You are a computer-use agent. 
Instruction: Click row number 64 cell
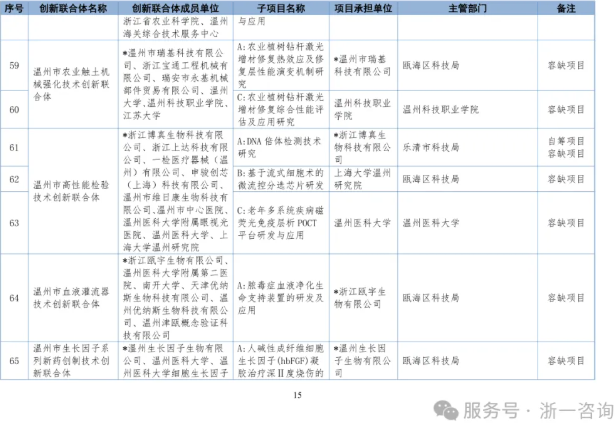point(14,297)
